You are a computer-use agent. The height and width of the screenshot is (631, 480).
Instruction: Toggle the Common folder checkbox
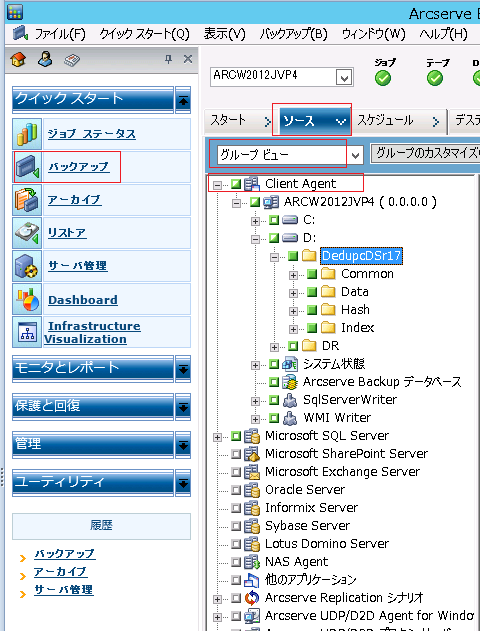pos(312,274)
